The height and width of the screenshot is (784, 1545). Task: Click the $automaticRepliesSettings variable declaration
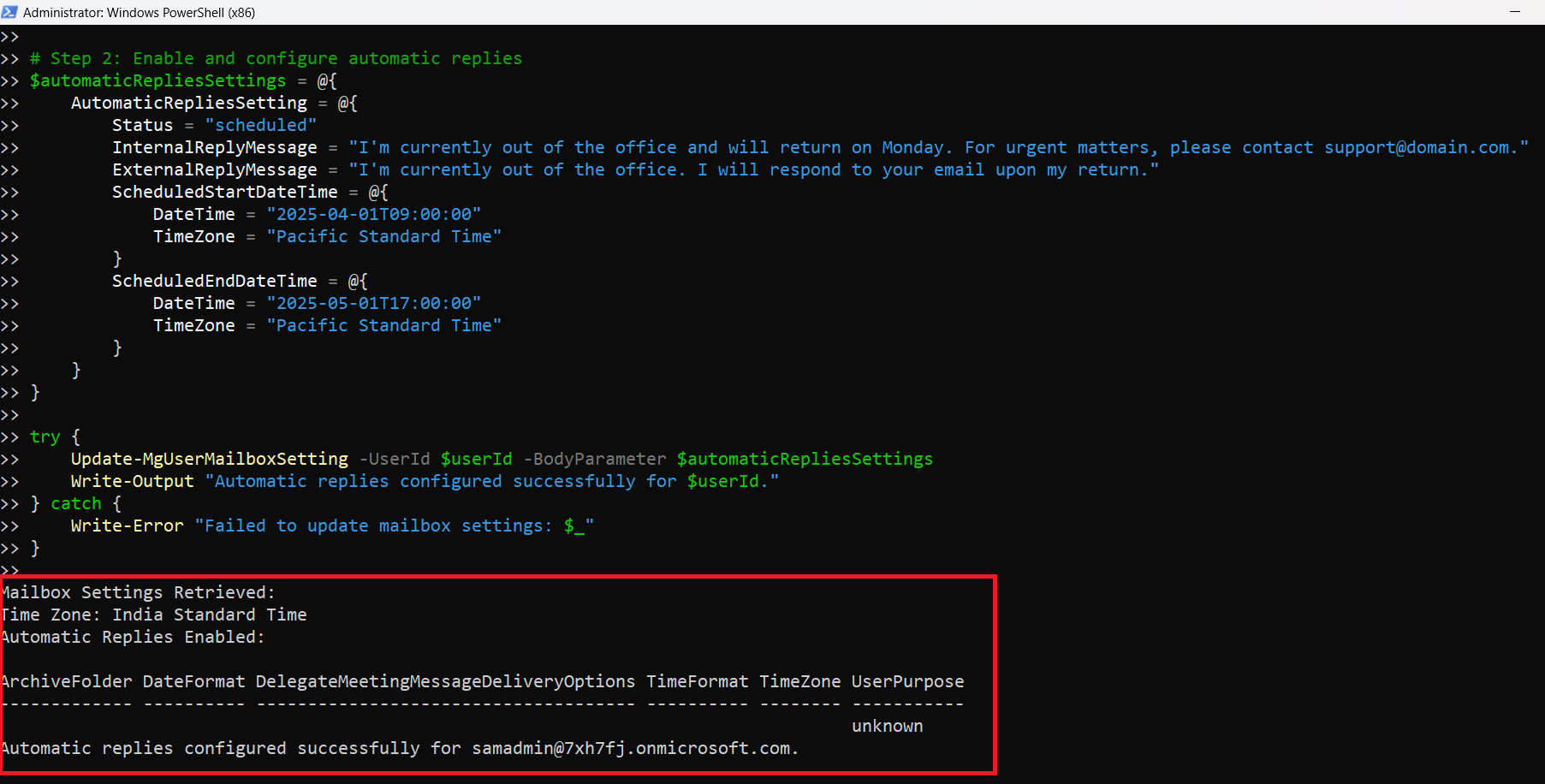point(158,80)
